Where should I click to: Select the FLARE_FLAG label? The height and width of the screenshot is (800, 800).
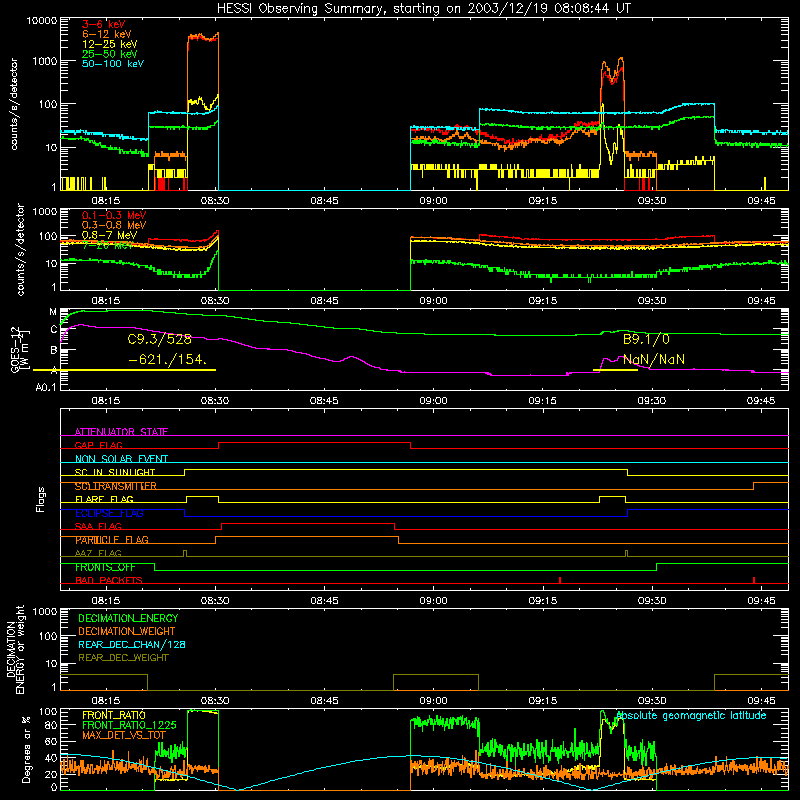point(104,499)
